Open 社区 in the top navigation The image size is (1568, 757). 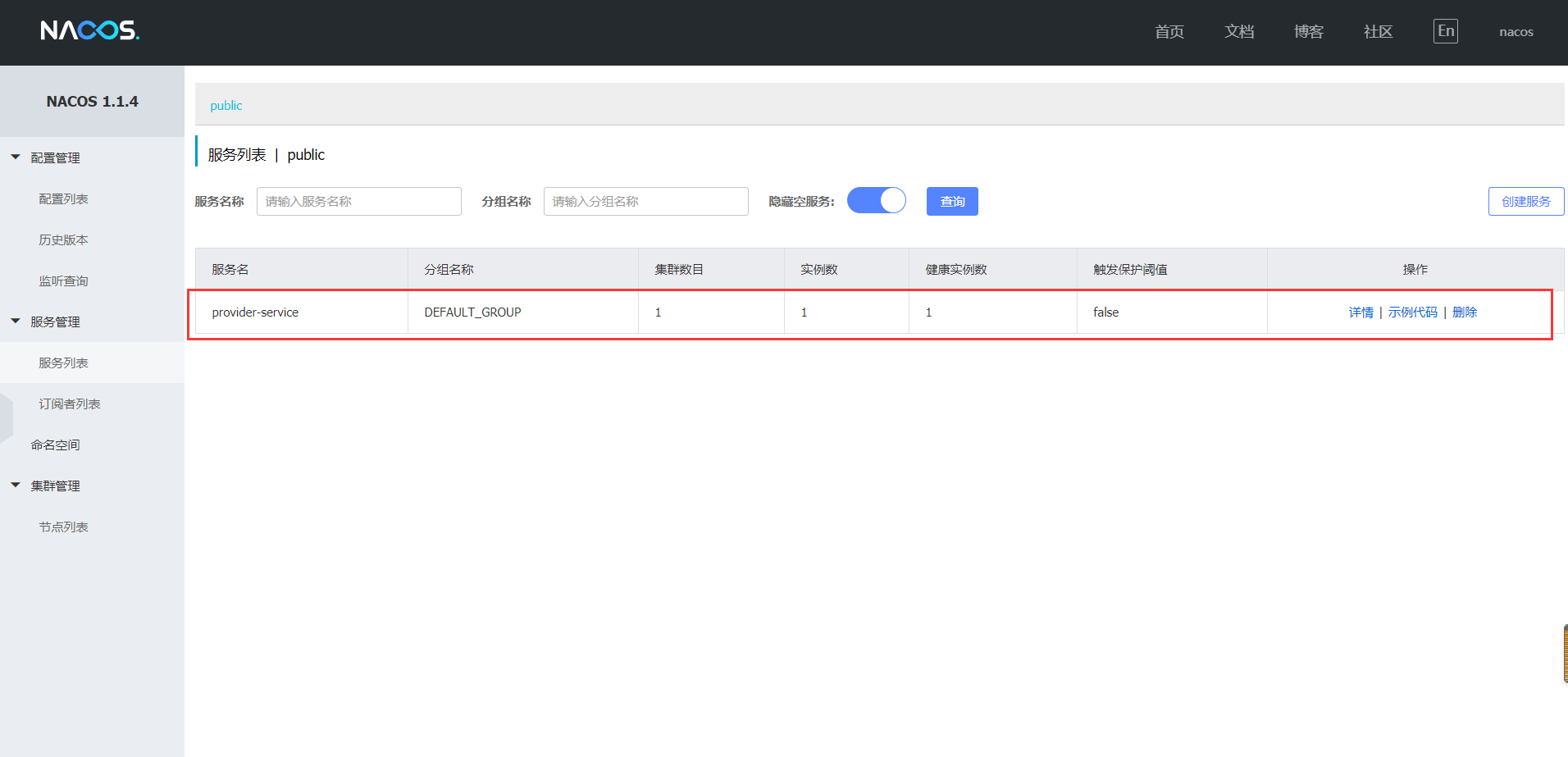1378,31
